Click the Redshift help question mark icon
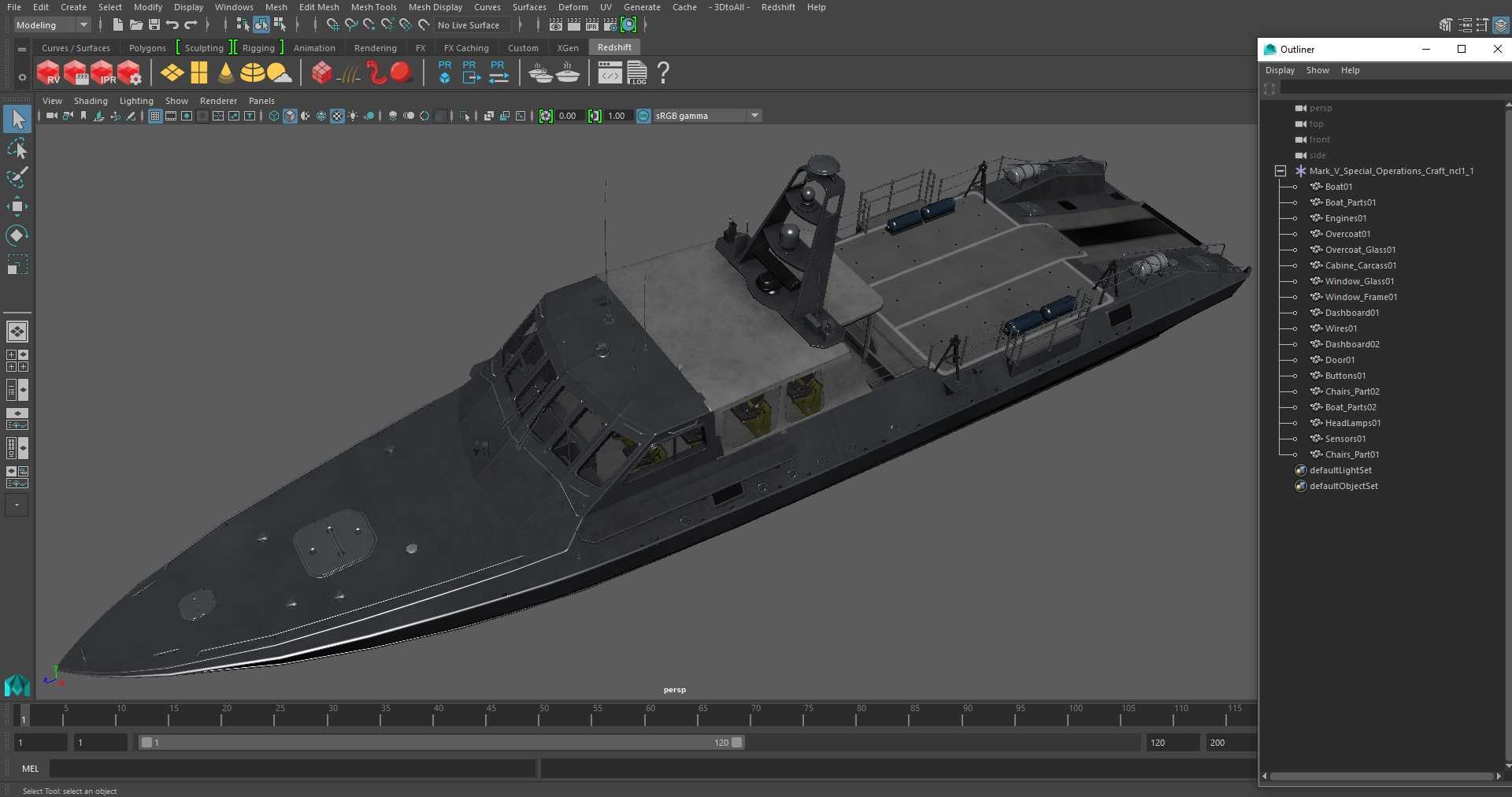Image resolution: width=1512 pixels, height=797 pixels. 663,73
